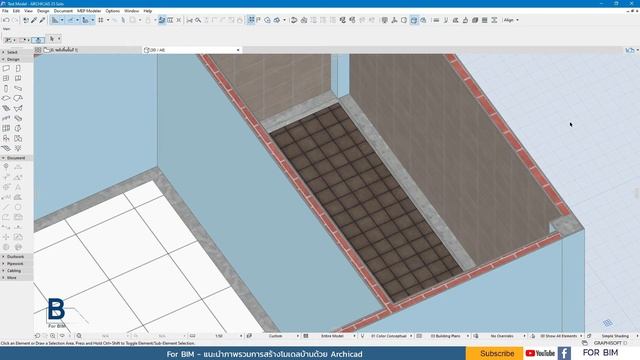Open the Snap Guides dropdown arrow

click(x=77, y=20)
